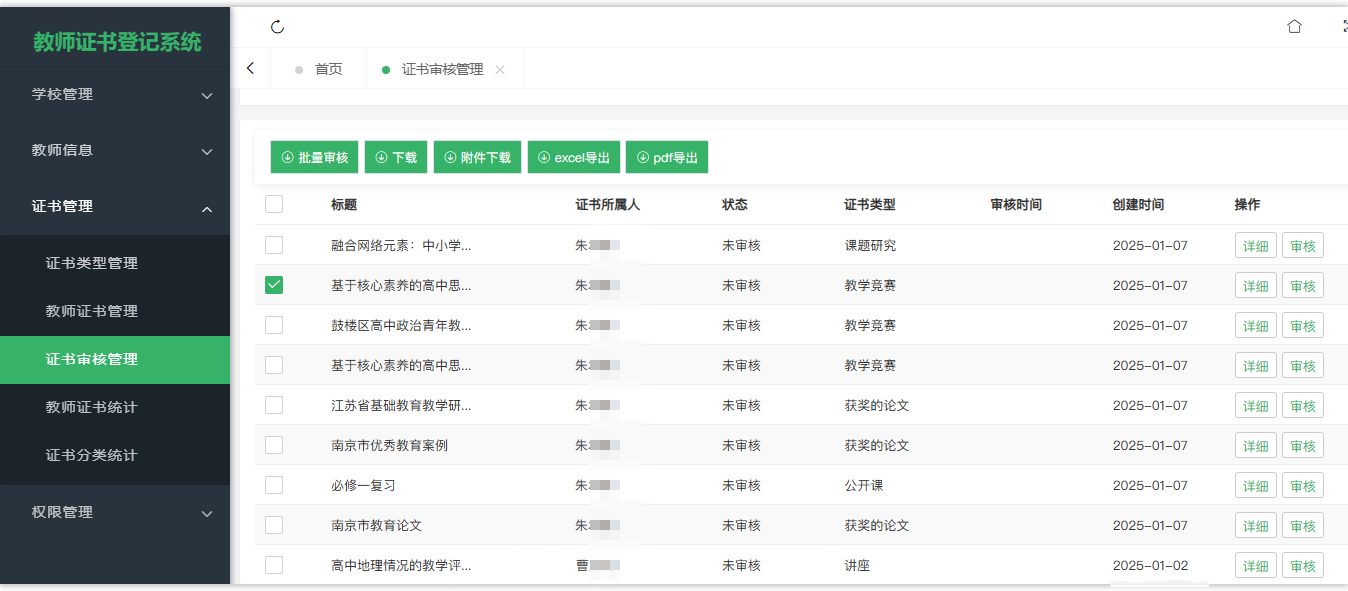Click 详细 for 必修一复习 row
Image resolution: width=1348 pixels, height=591 pixels.
(1255, 486)
